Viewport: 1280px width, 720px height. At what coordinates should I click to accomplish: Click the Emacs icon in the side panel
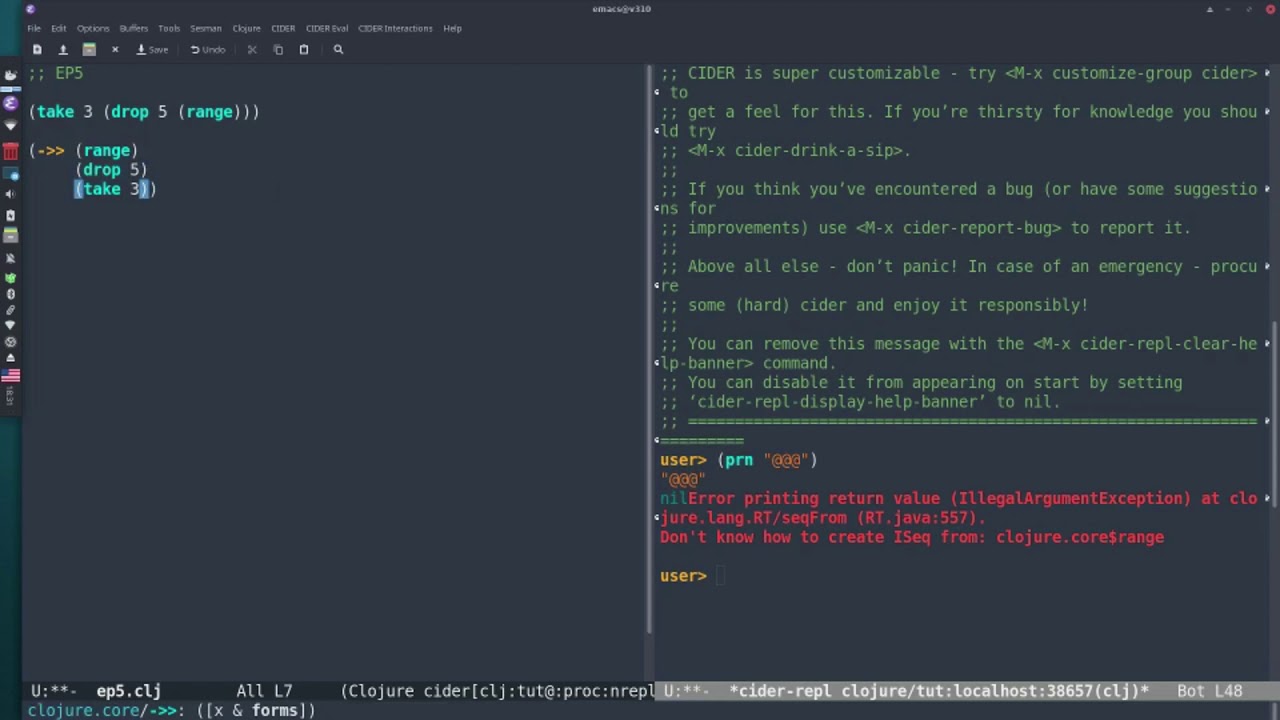pos(11,103)
